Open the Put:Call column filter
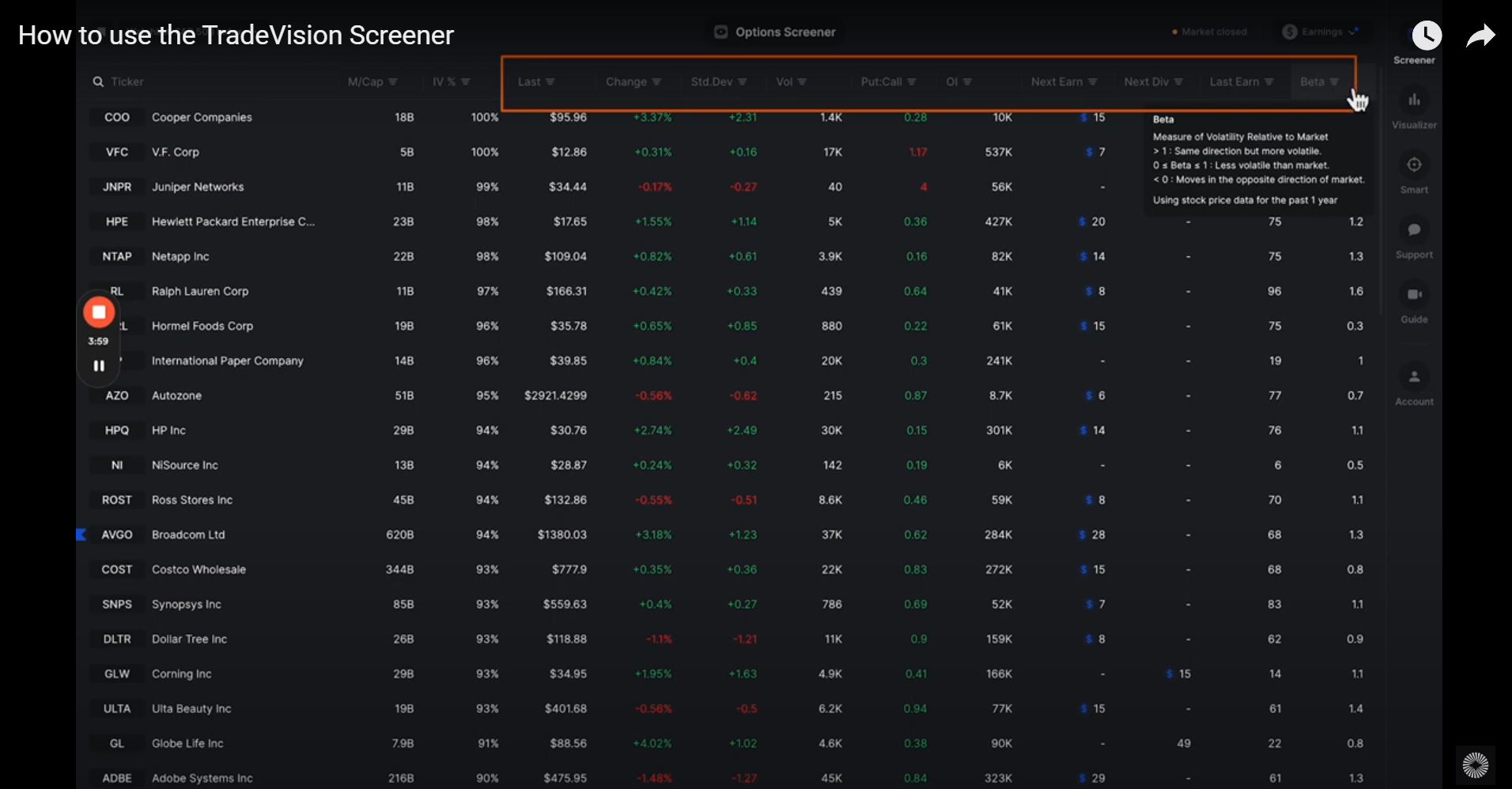The height and width of the screenshot is (789, 1512). tap(912, 81)
